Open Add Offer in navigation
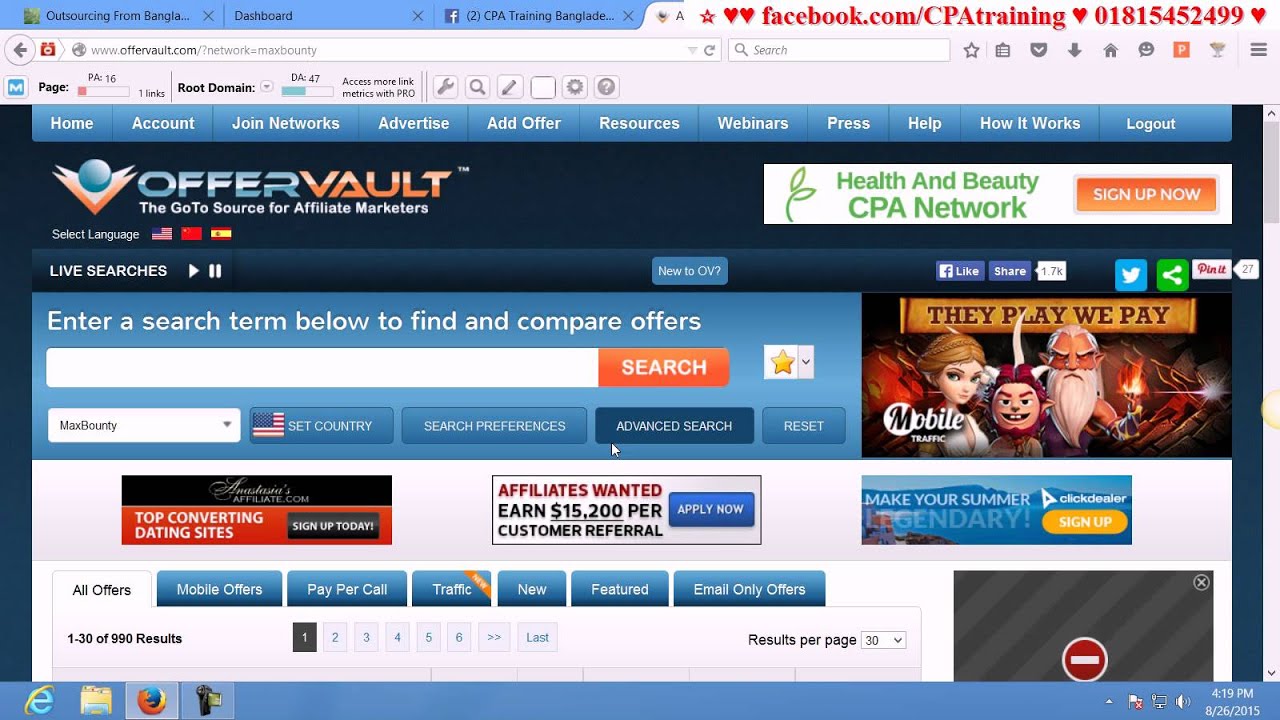1280x720 pixels. (524, 123)
